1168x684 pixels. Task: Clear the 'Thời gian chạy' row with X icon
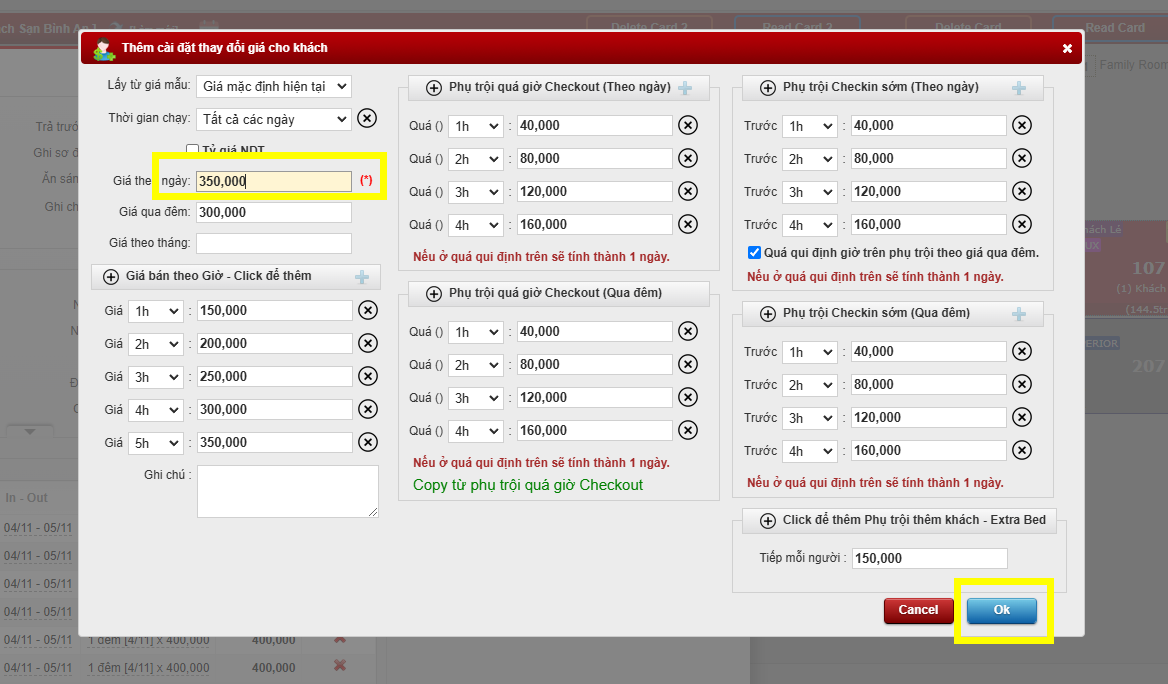point(367,119)
